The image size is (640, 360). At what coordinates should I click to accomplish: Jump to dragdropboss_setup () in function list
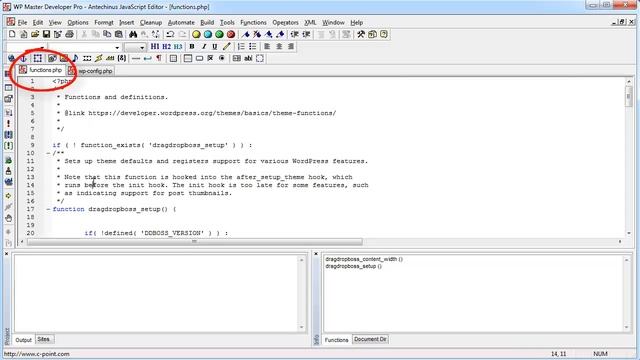tap(353, 266)
